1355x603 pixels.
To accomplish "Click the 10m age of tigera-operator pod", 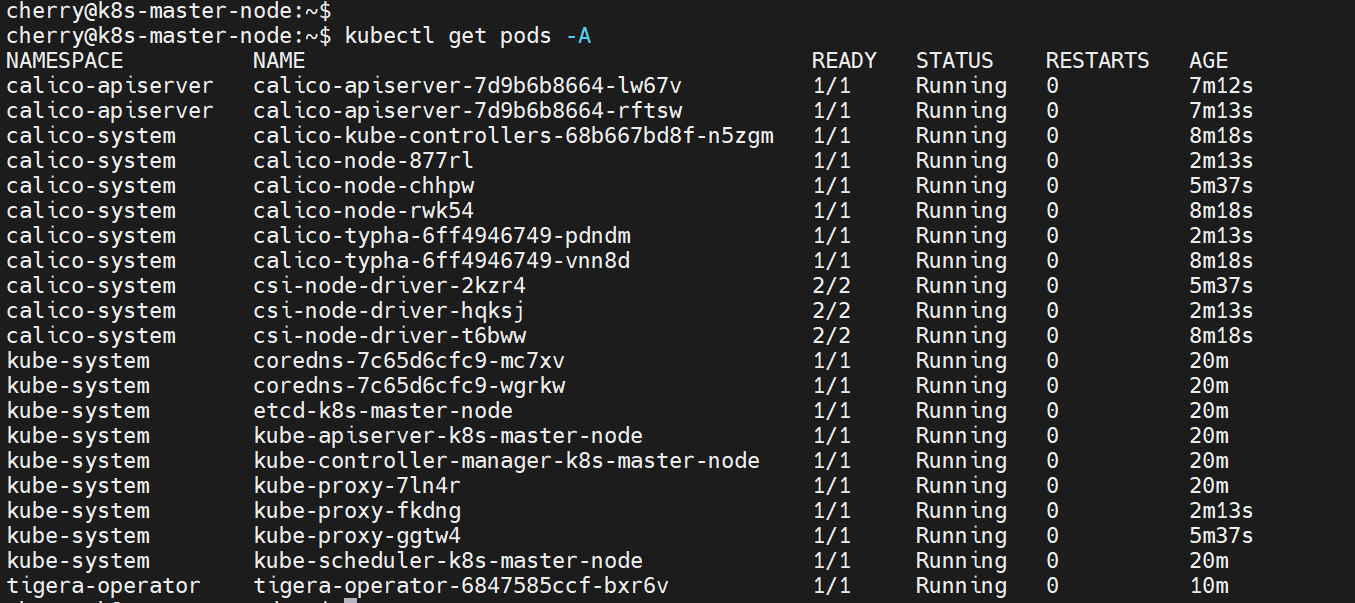I will (1208, 586).
